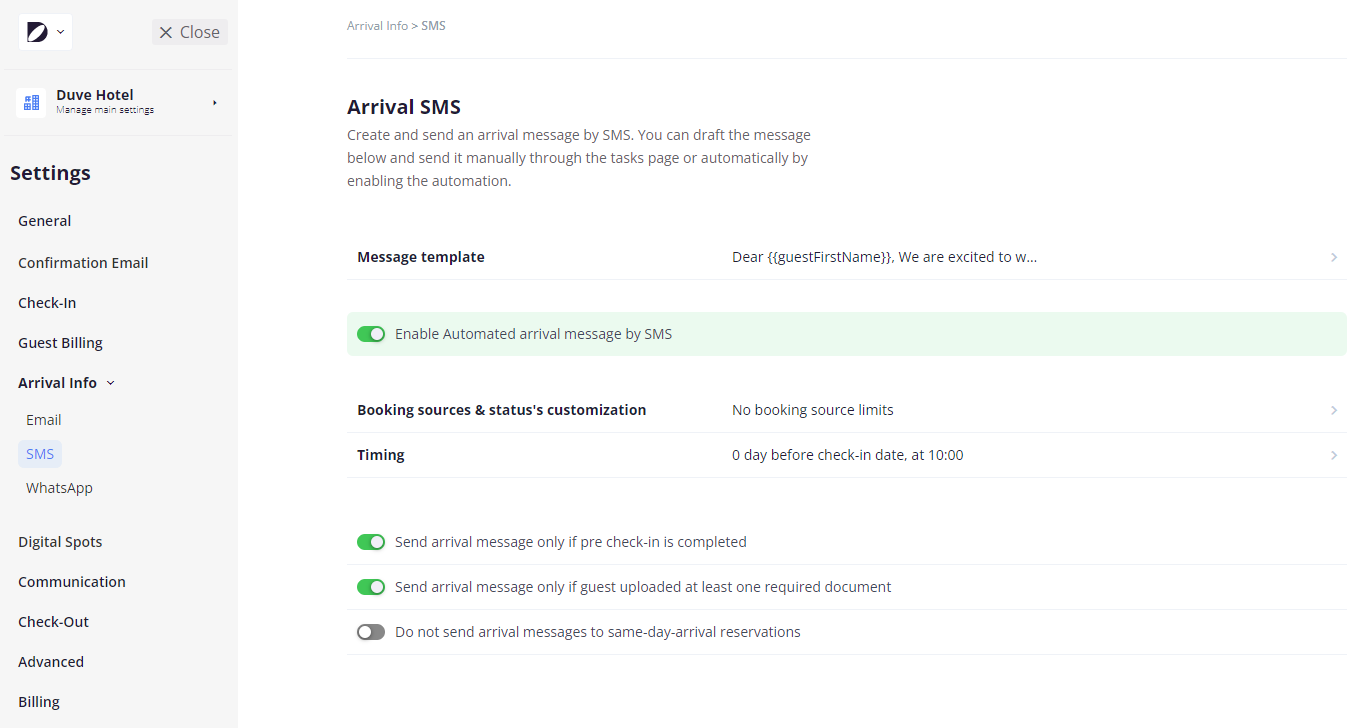Enable blocking messages for same-day arrivals

(371, 631)
